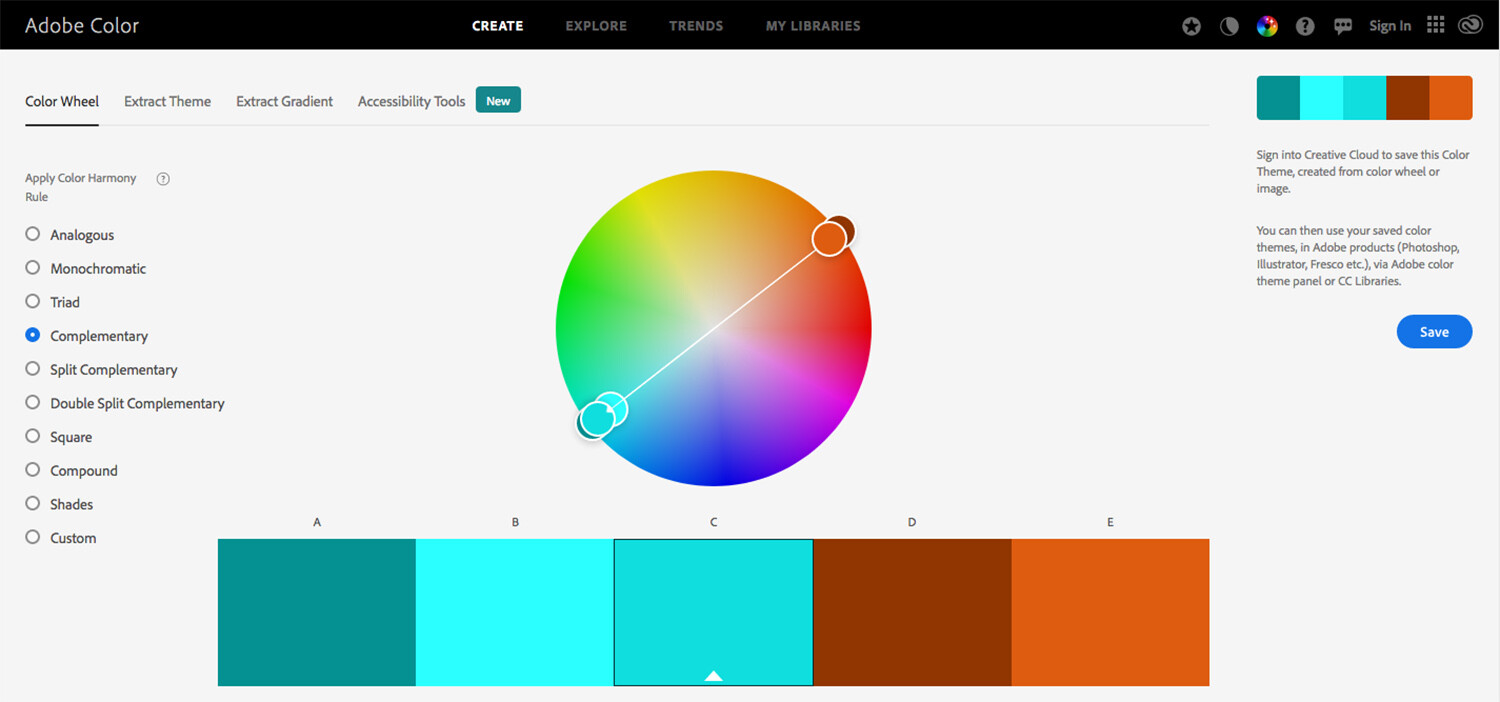Image resolution: width=1500 pixels, height=702 pixels.
Task: Click the Adobe Color wheel logo icon
Action: coord(1267,26)
